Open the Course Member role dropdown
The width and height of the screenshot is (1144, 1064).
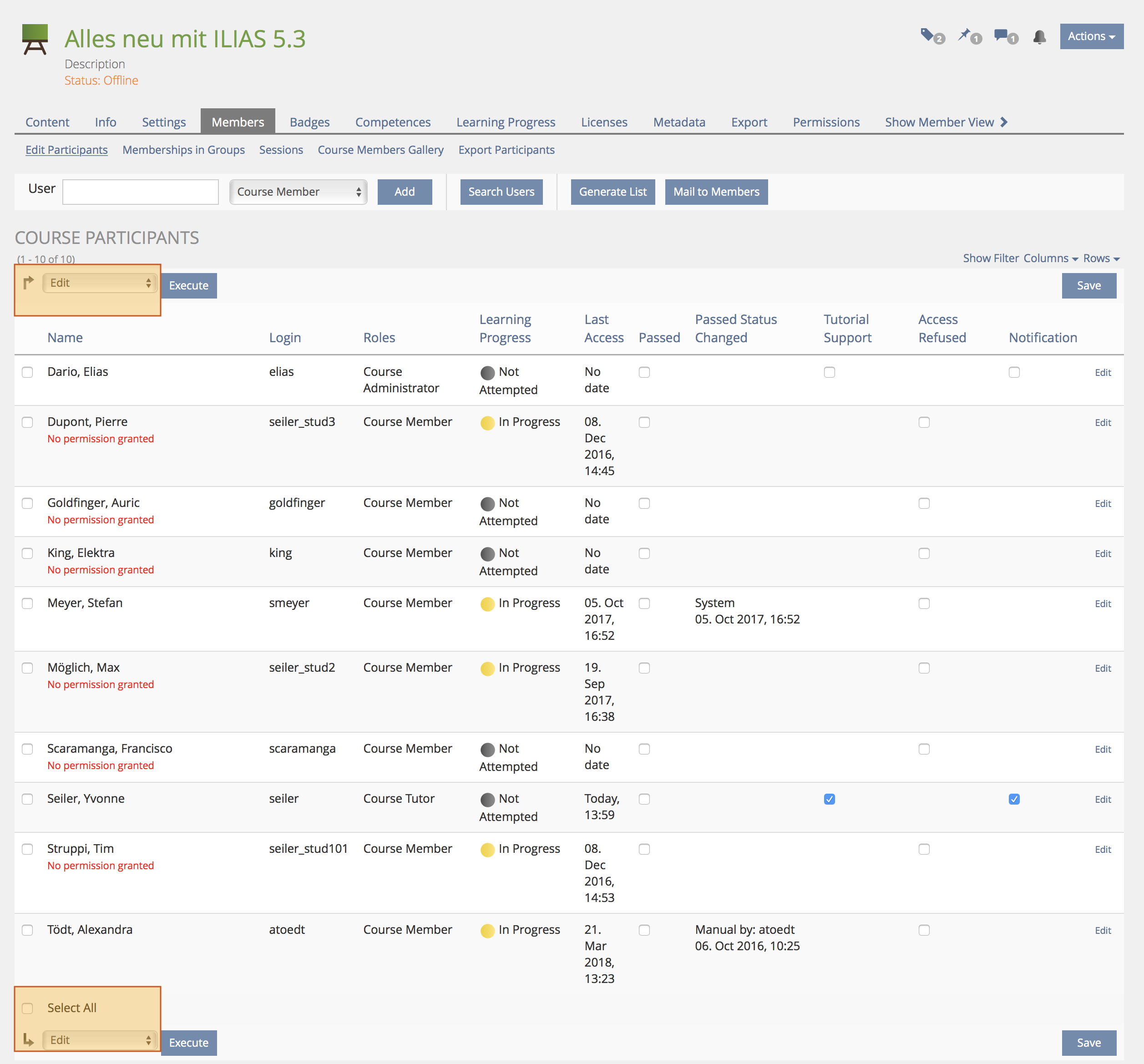(298, 192)
